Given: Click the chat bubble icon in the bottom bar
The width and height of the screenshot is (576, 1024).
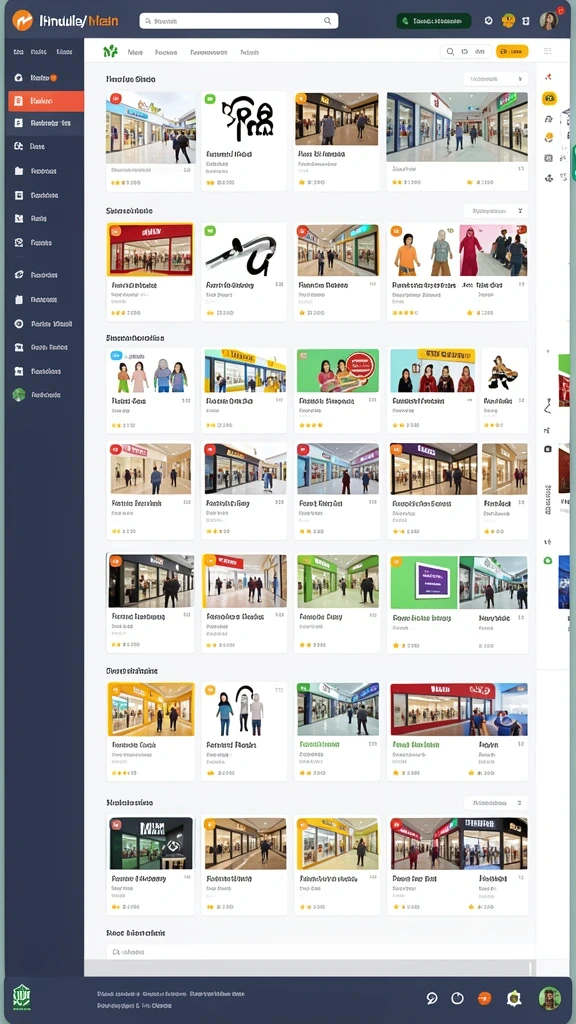Looking at the screenshot, I should [432, 998].
